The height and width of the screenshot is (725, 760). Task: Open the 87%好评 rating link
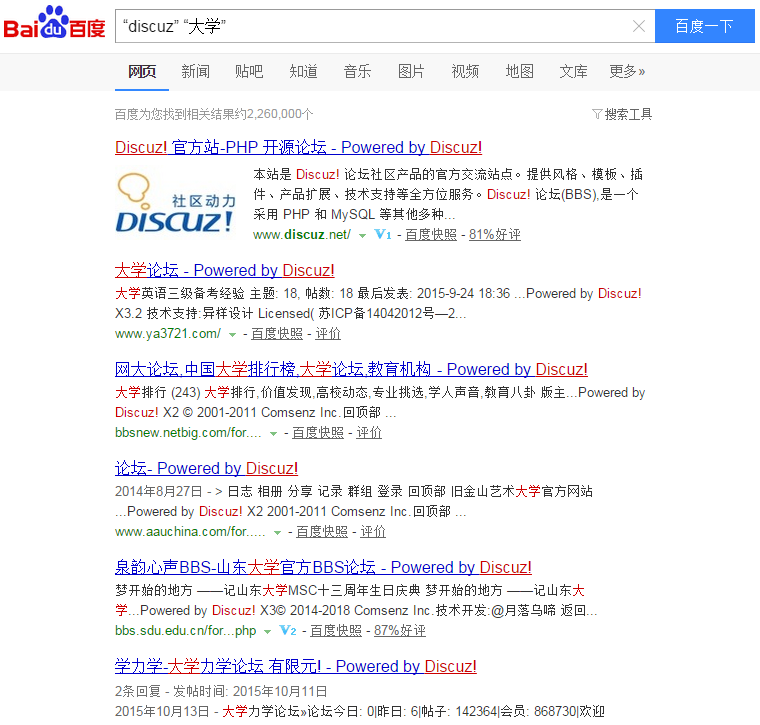tap(400, 630)
